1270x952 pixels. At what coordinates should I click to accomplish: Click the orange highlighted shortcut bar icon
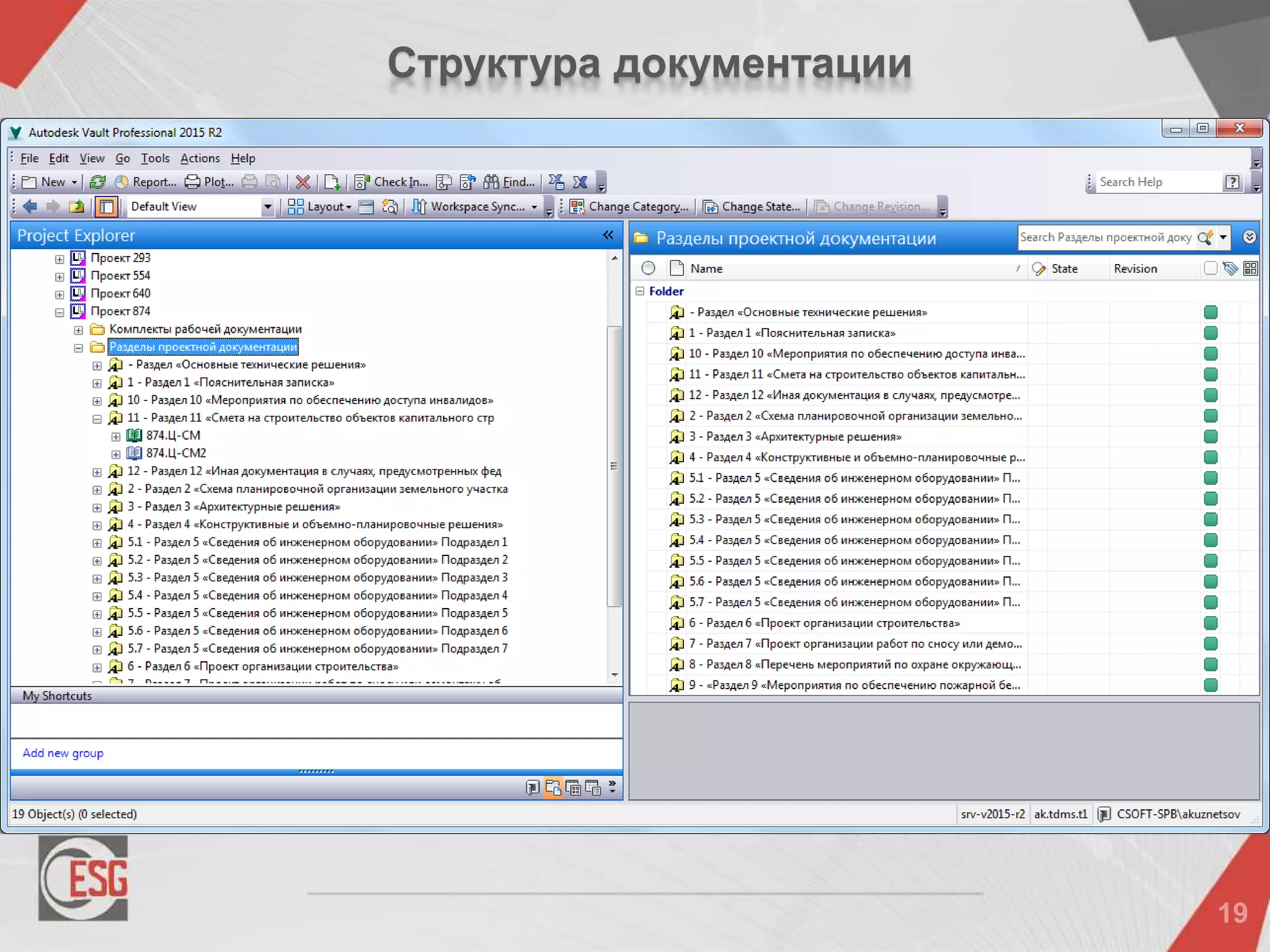click(553, 788)
